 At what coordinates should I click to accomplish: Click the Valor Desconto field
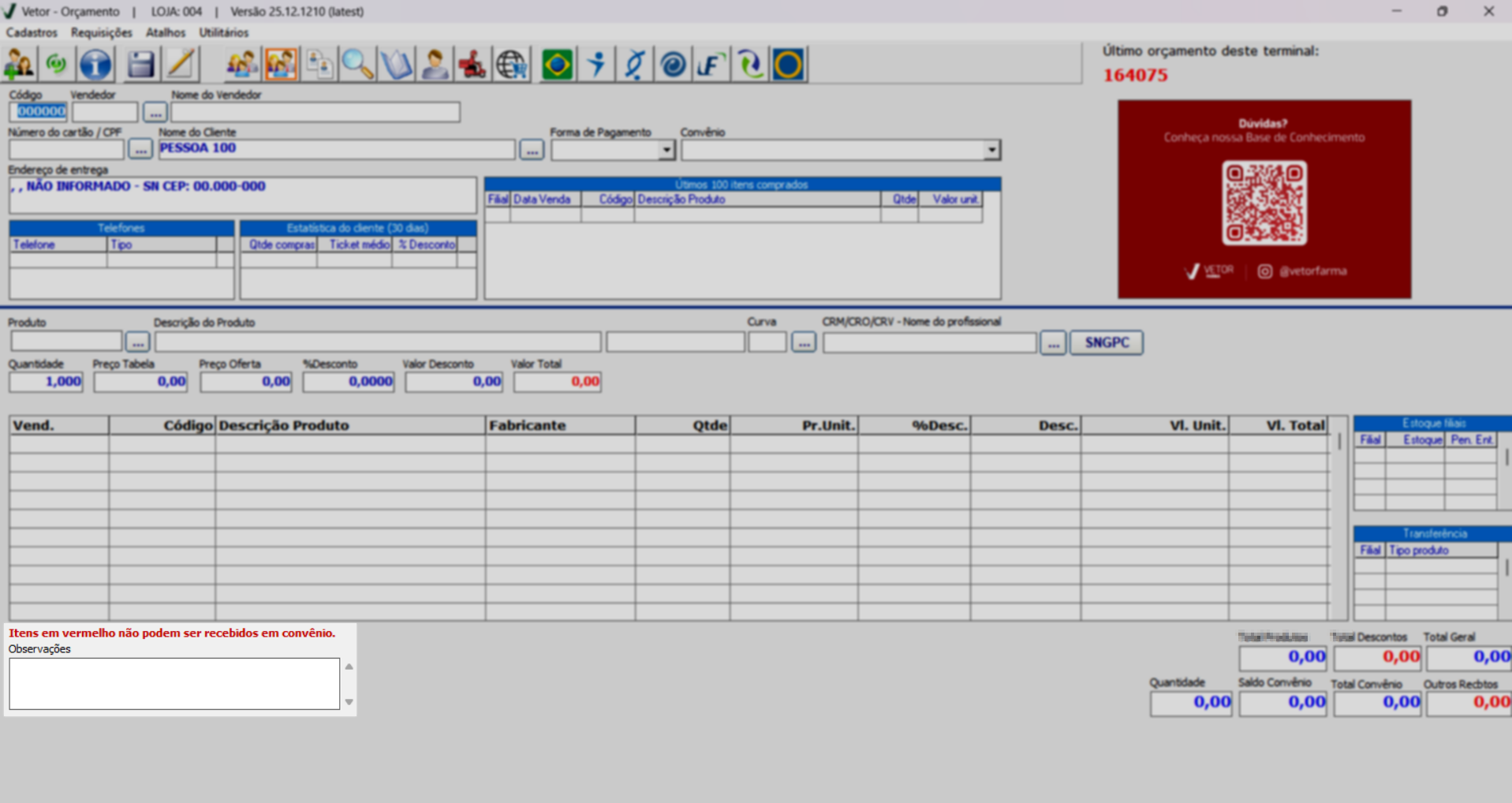(x=454, y=382)
